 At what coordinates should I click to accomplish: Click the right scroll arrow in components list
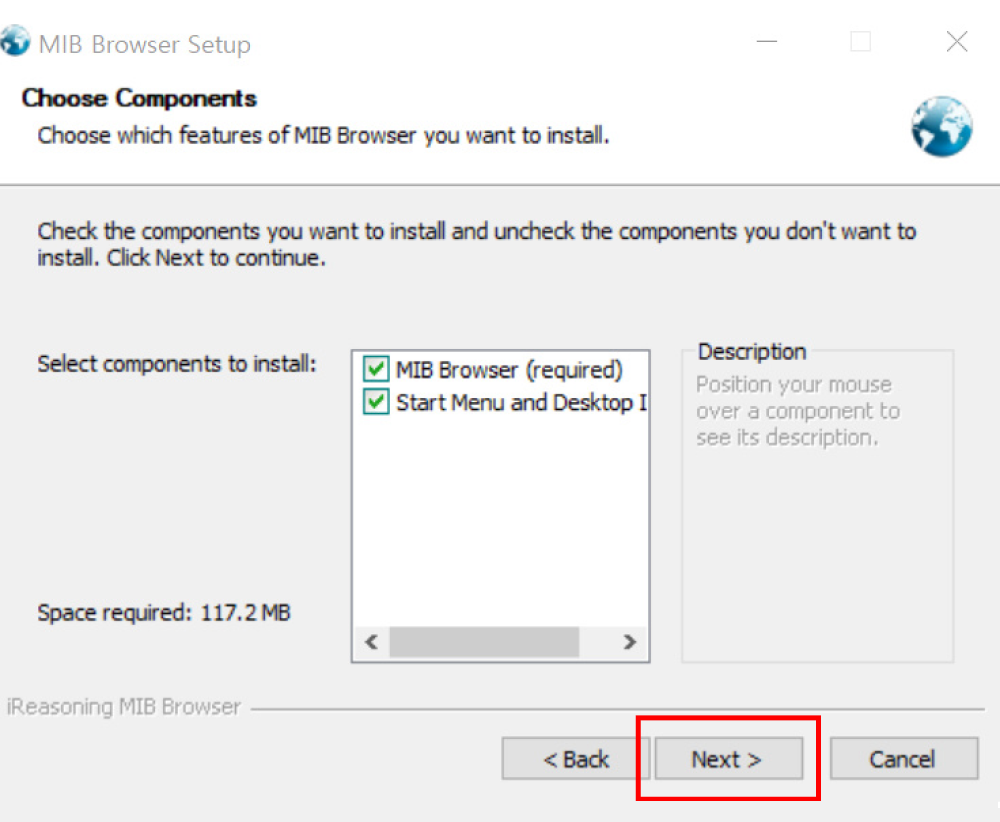click(x=629, y=642)
